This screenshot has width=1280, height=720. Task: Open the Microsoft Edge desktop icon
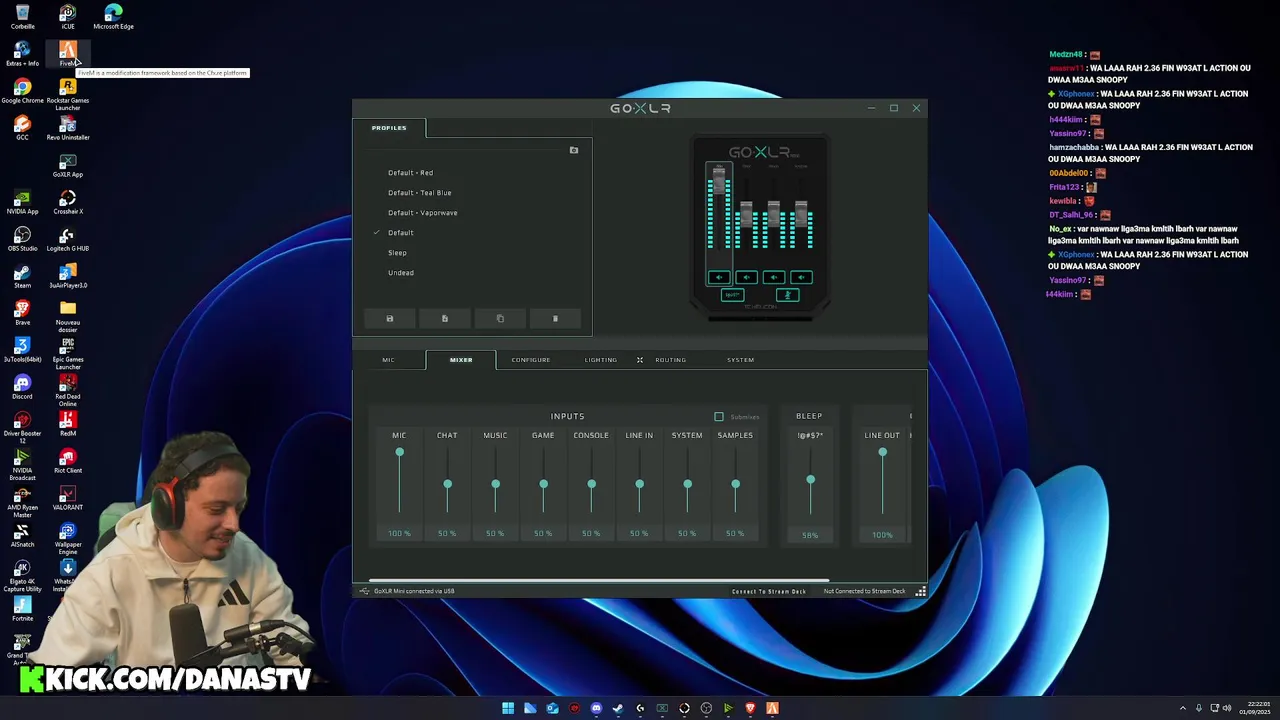[x=113, y=16]
